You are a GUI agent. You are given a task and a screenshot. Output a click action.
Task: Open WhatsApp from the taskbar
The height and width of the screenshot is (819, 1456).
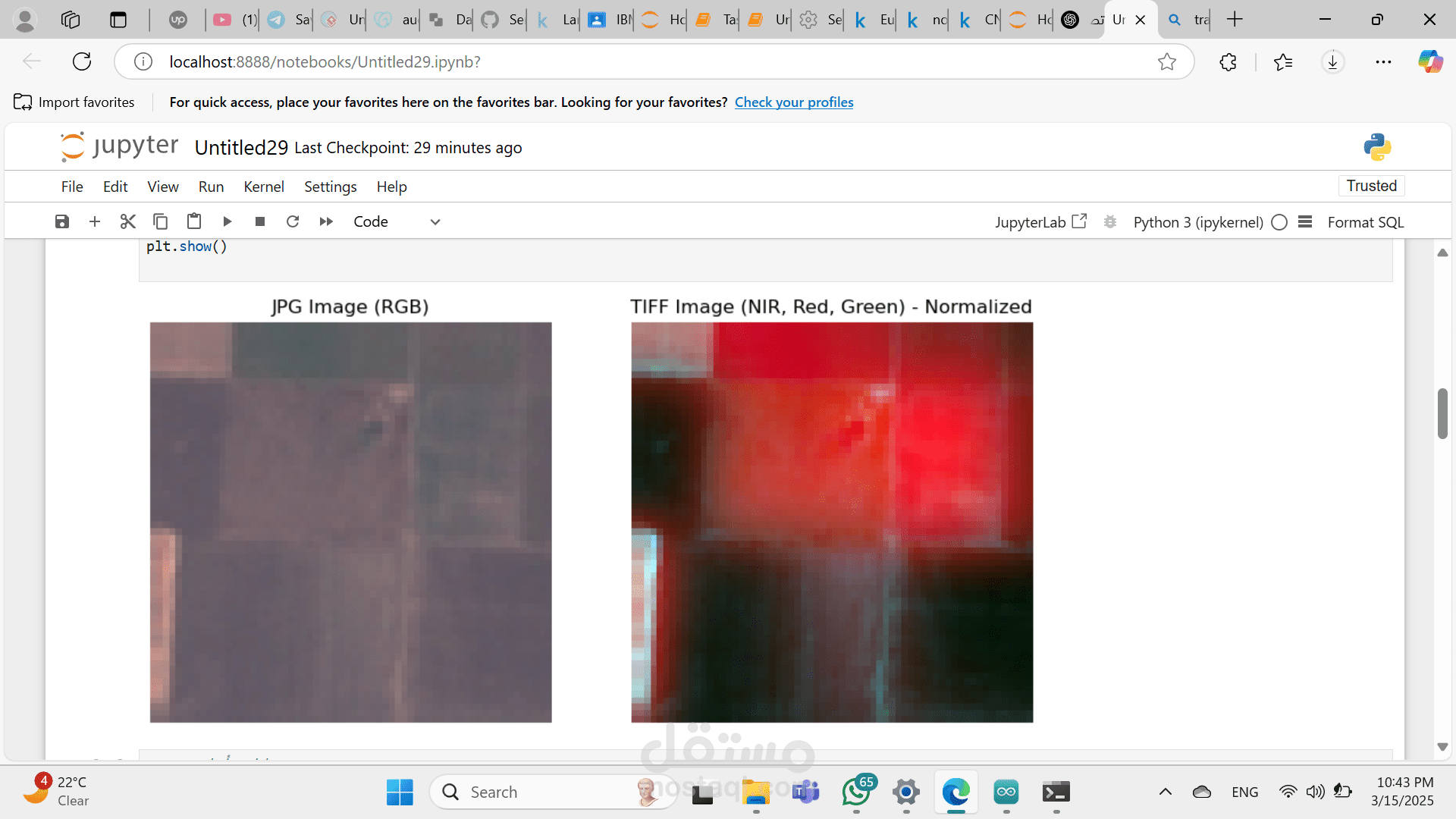coord(857,792)
